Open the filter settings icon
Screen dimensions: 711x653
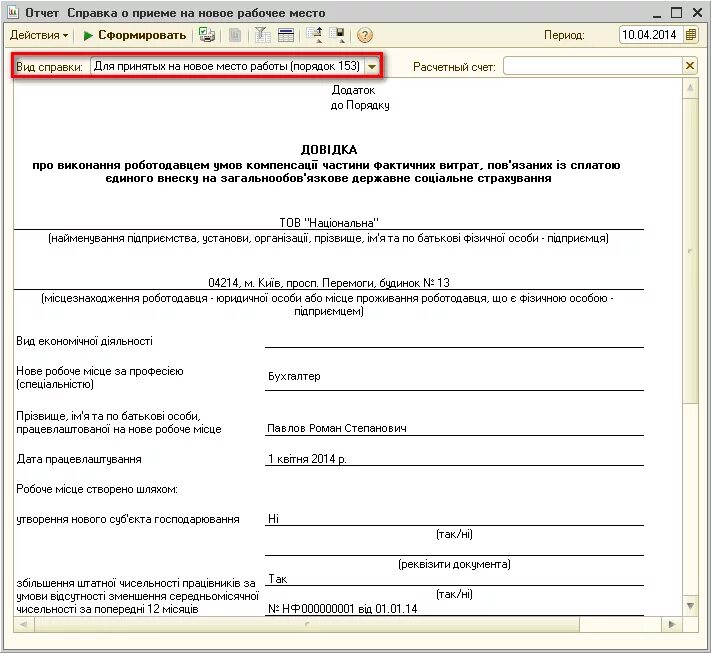tap(262, 35)
